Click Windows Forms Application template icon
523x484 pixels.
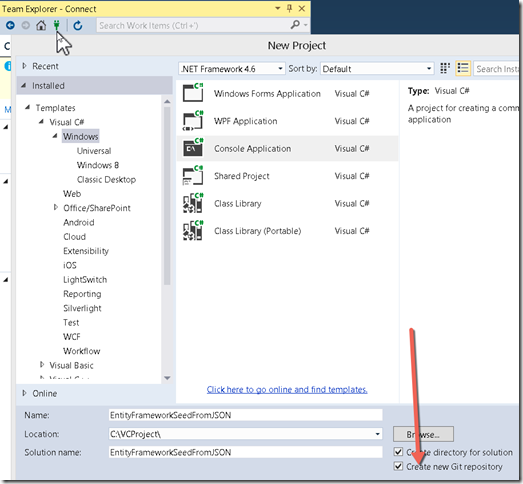click(193, 93)
